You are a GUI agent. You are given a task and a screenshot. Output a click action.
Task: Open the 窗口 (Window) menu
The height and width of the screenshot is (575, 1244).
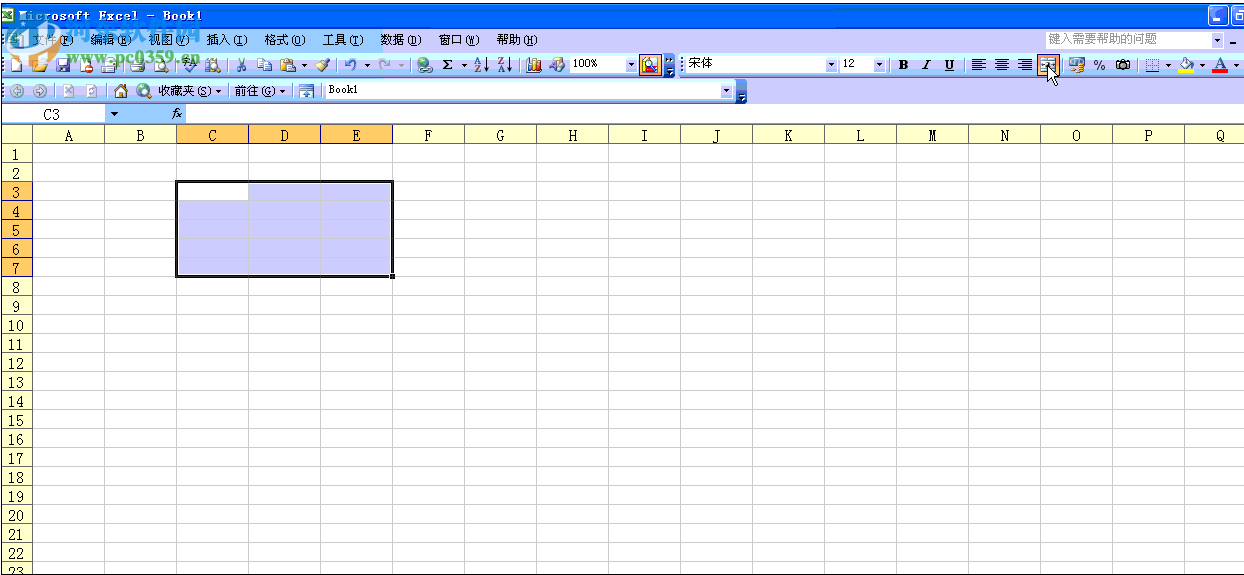coord(459,40)
